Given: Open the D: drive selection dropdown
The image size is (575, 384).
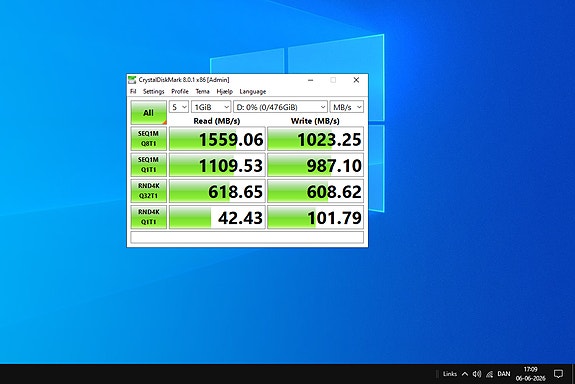Looking at the screenshot, I should [281, 107].
